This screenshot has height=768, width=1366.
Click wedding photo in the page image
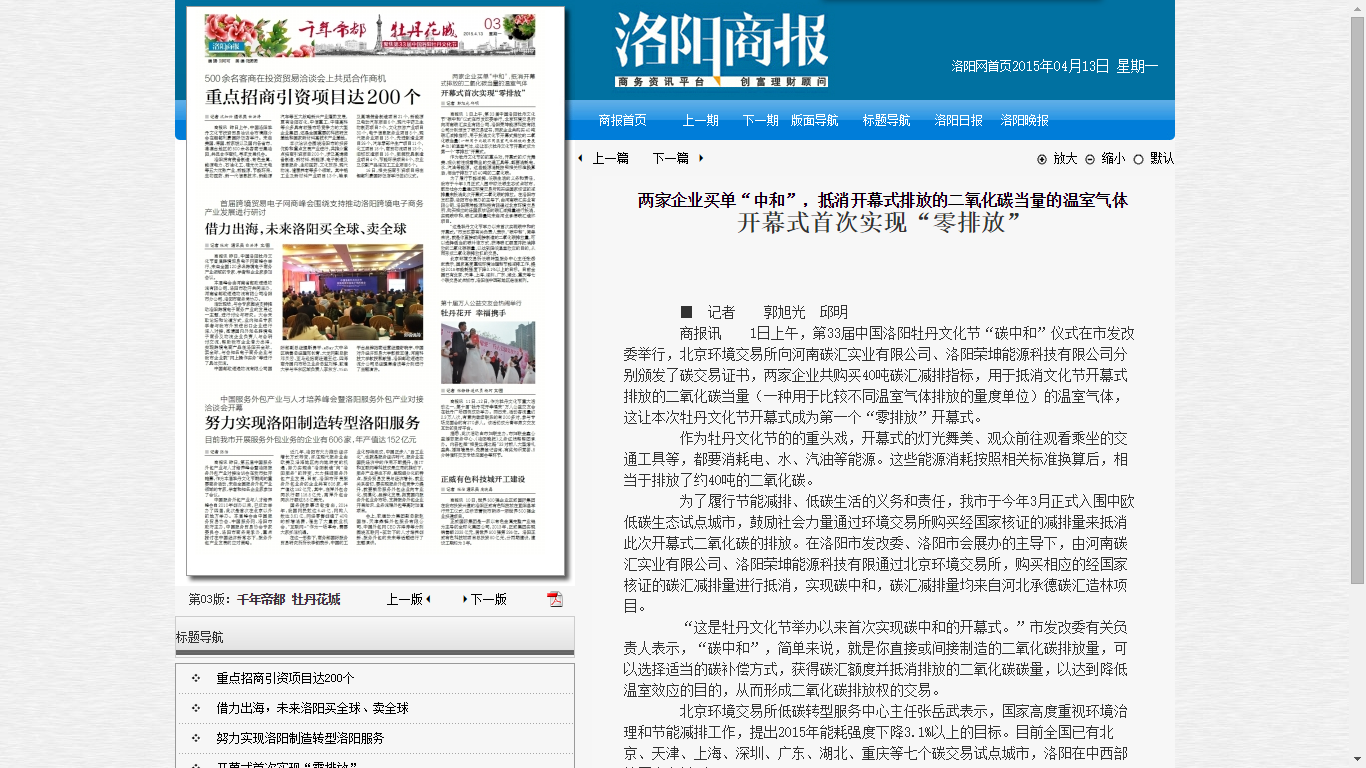488,351
